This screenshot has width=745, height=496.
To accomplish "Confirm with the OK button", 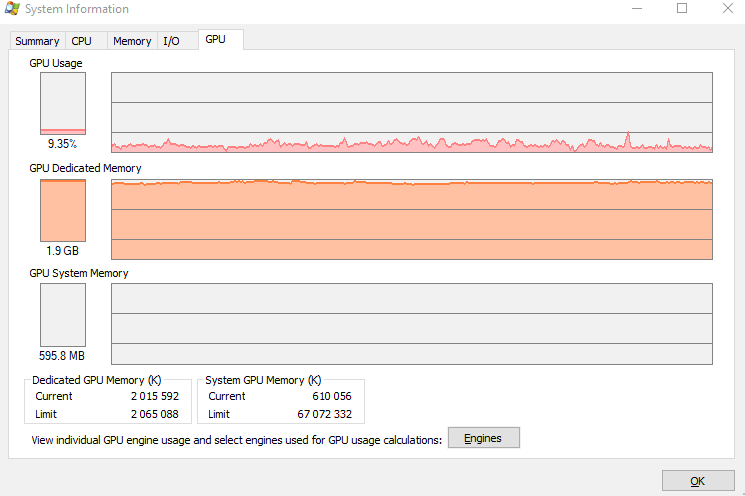I will pos(698,481).
